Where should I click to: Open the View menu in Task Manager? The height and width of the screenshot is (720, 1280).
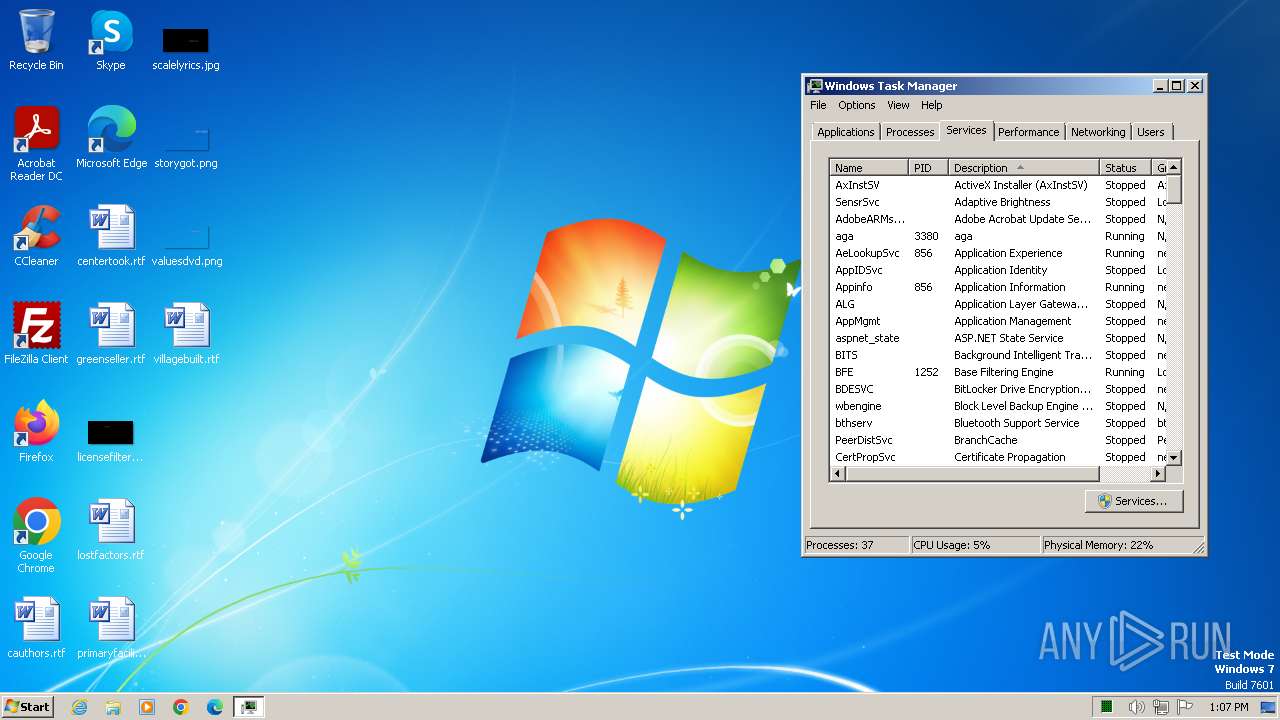pos(898,105)
